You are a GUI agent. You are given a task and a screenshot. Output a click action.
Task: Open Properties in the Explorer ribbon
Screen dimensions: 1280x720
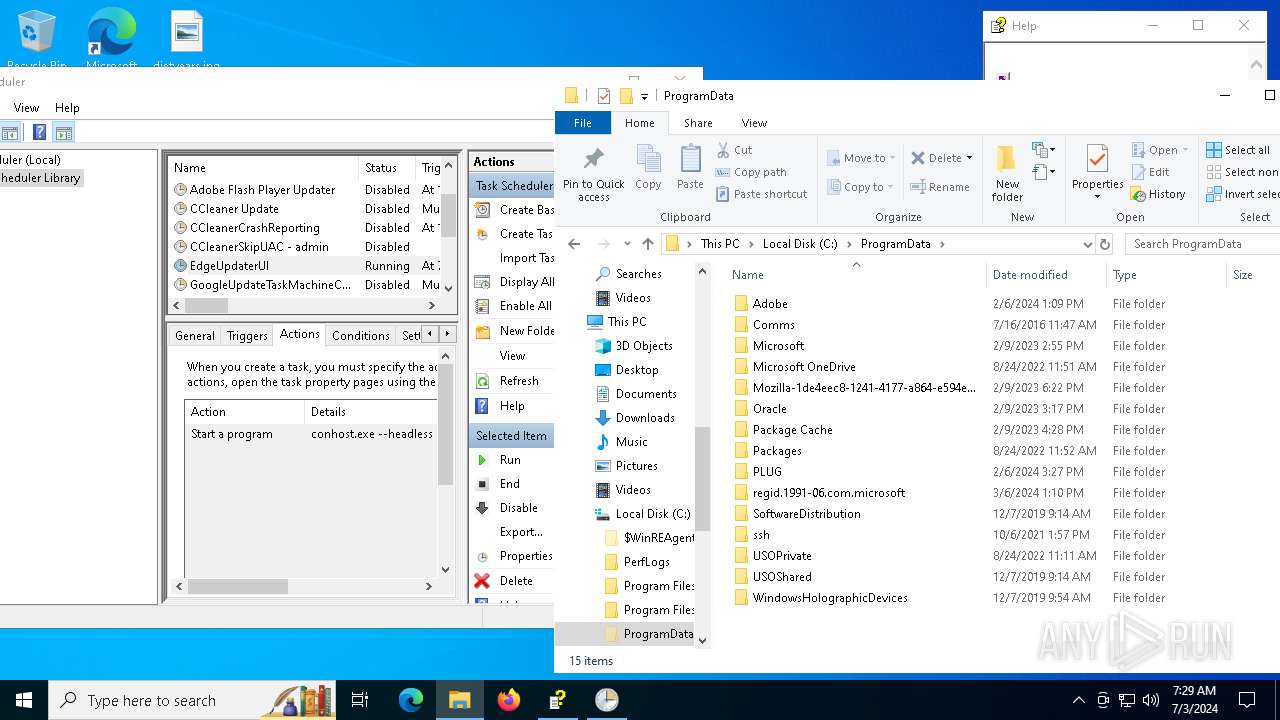[x=1097, y=173]
